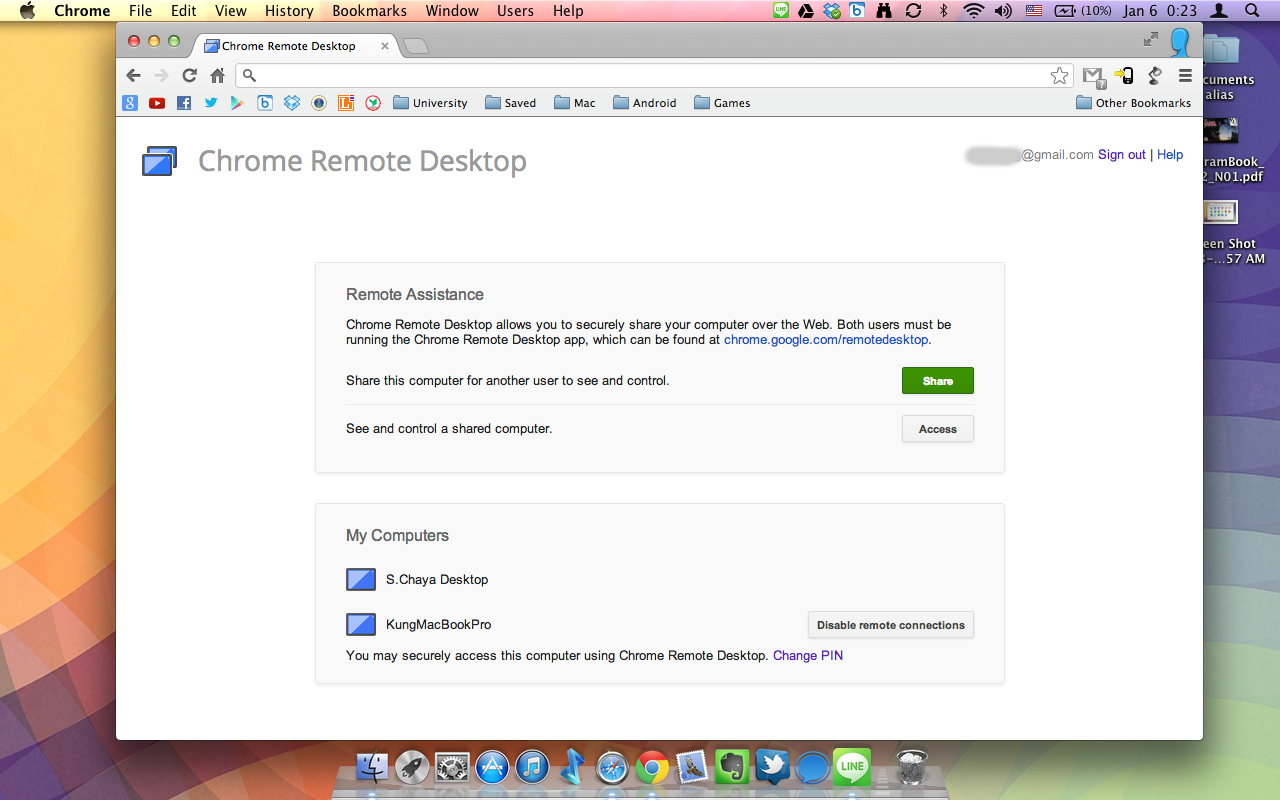Open the YouTube bookmark icon

(157, 103)
